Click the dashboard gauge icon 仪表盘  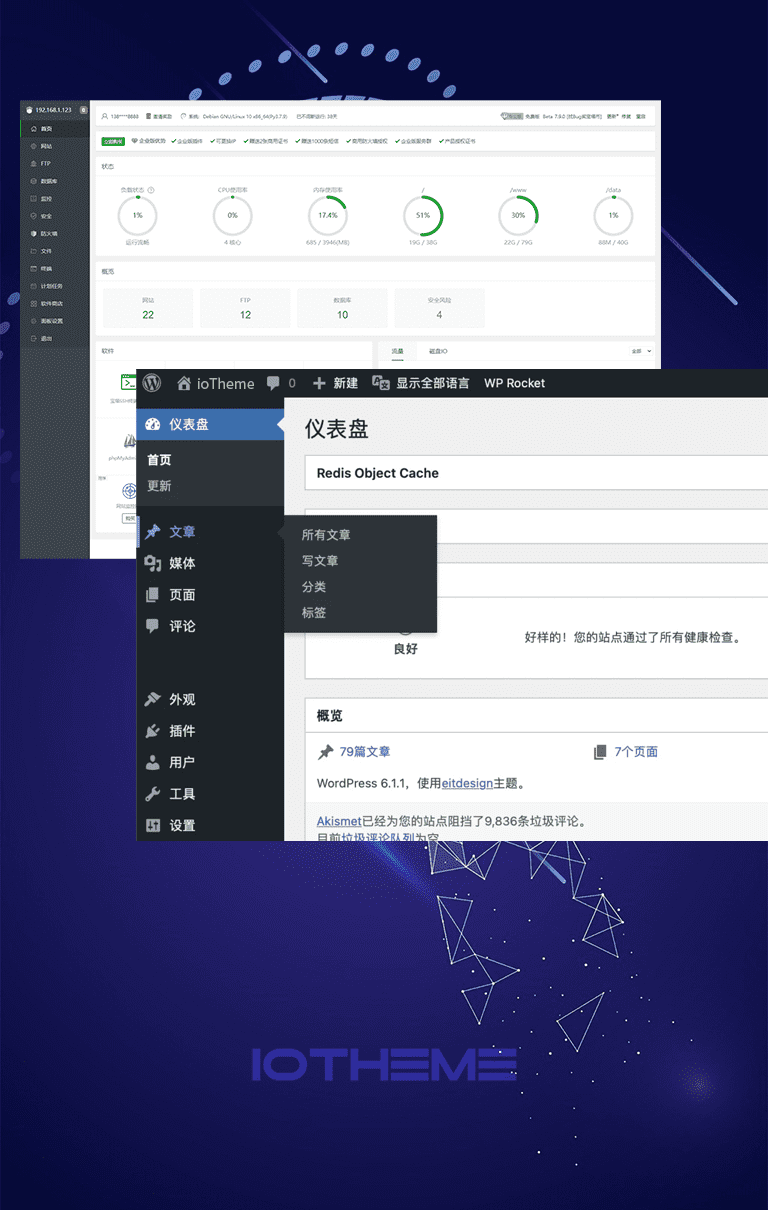(x=153, y=424)
